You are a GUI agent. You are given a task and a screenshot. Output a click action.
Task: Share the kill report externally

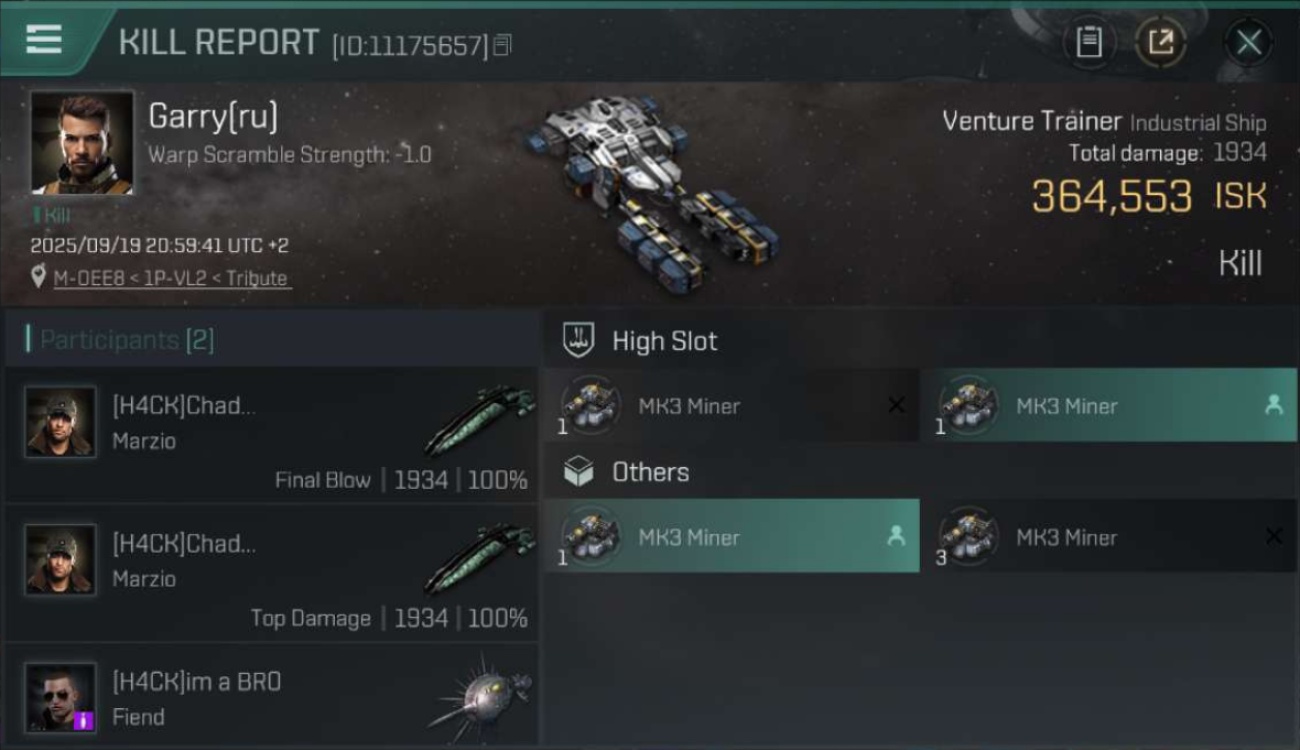click(1160, 43)
